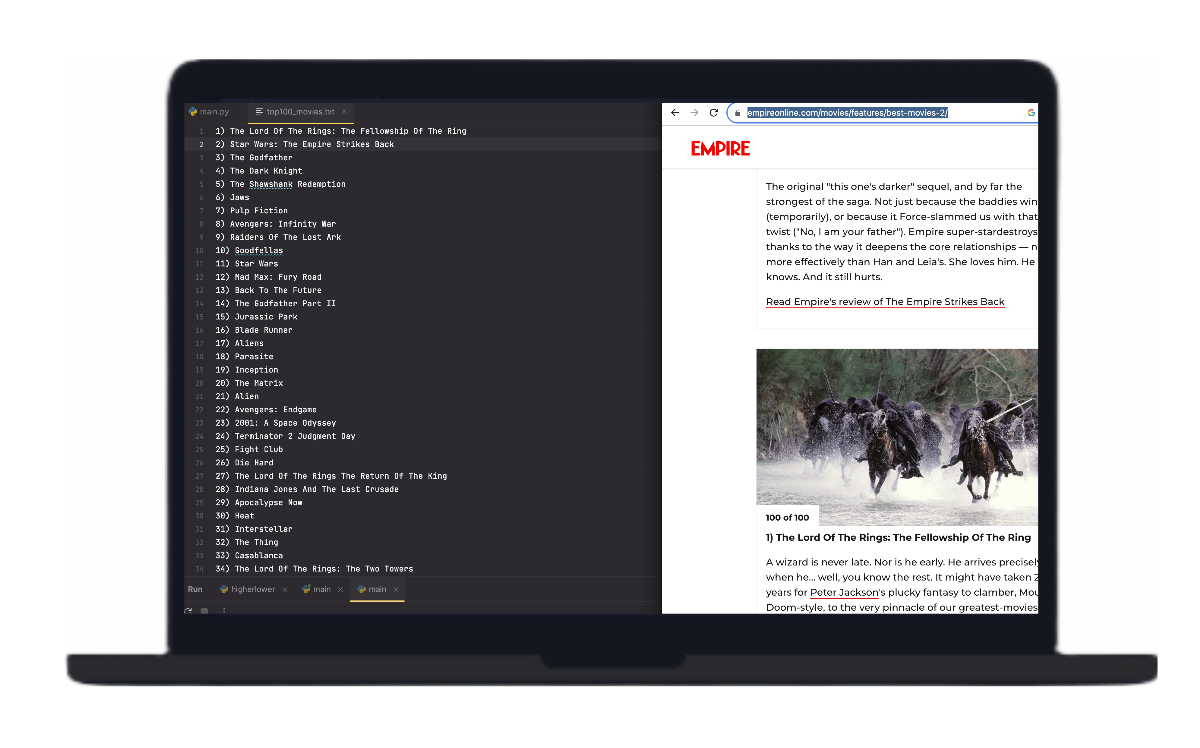Image resolution: width=1200 pixels, height=748 pixels.
Task: Click the browser forward arrow
Action: pyautogui.click(x=694, y=113)
